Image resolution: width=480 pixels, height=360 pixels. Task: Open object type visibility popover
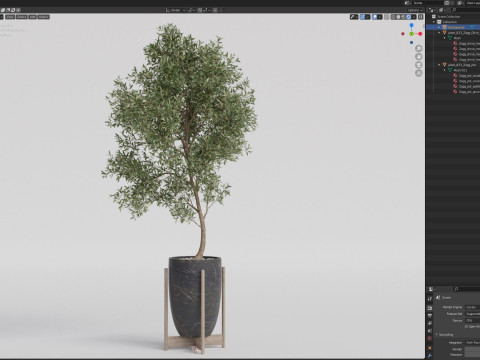pos(354,17)
